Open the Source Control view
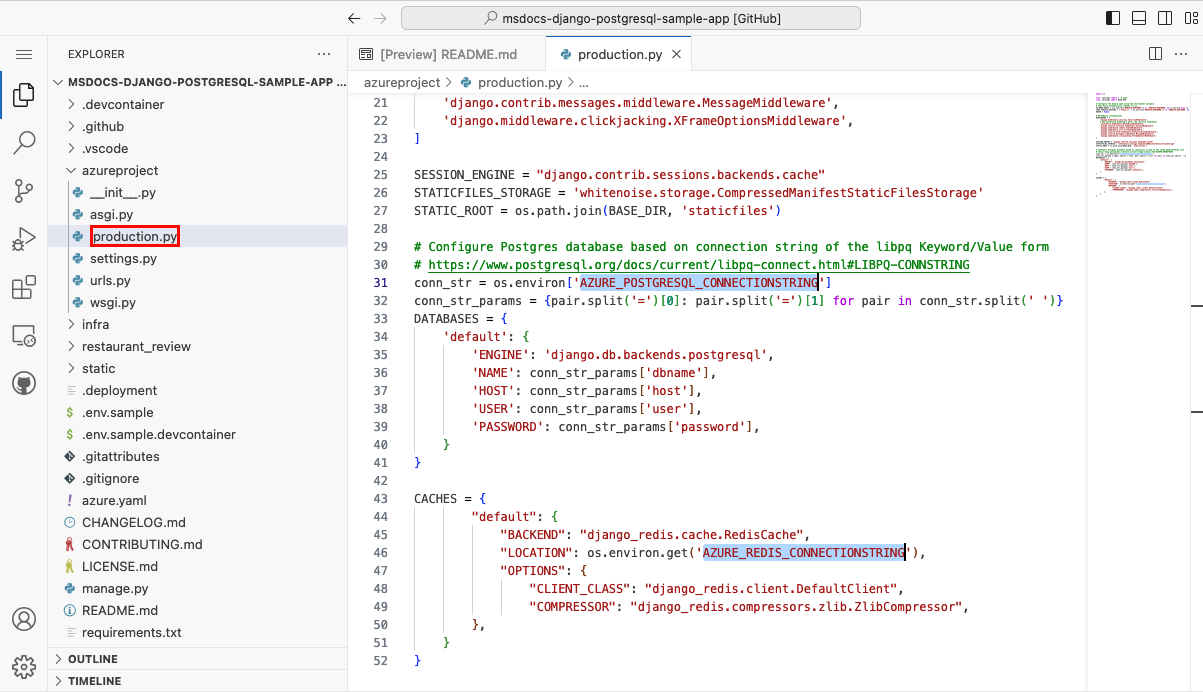Screen dimensions: 1203x692 pos(24,191)
